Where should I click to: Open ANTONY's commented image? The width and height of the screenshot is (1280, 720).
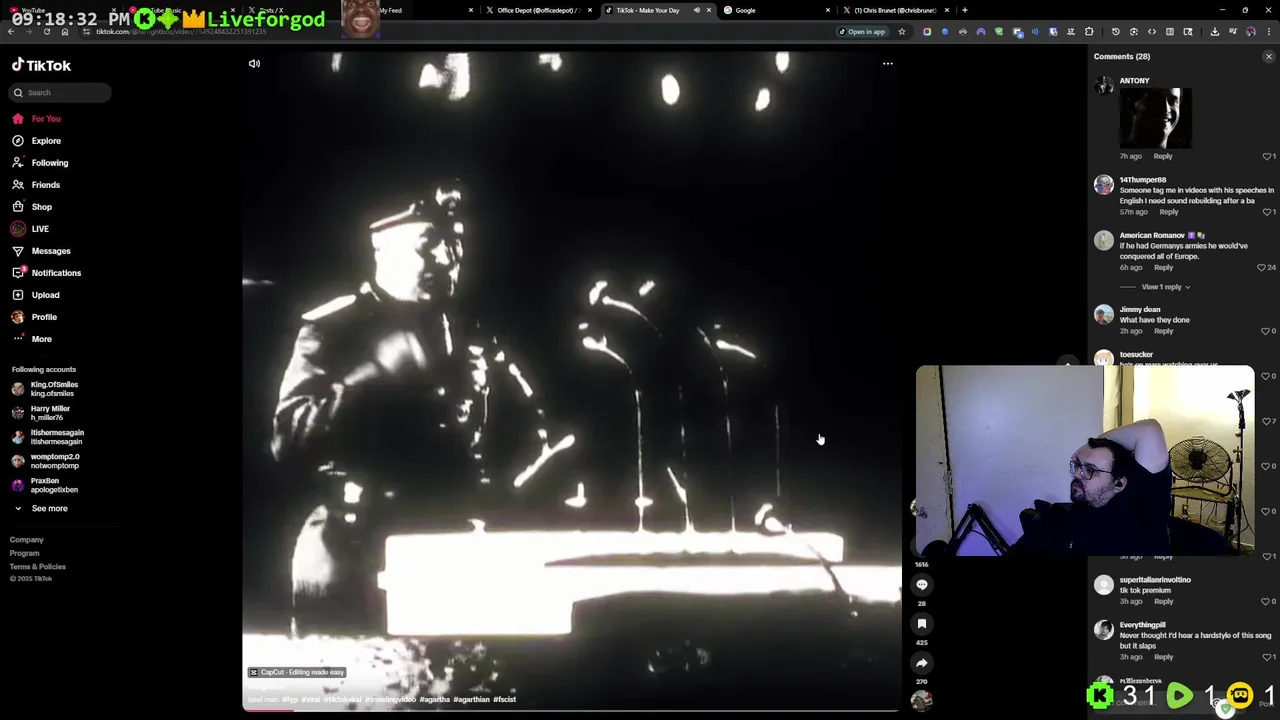1155,118
